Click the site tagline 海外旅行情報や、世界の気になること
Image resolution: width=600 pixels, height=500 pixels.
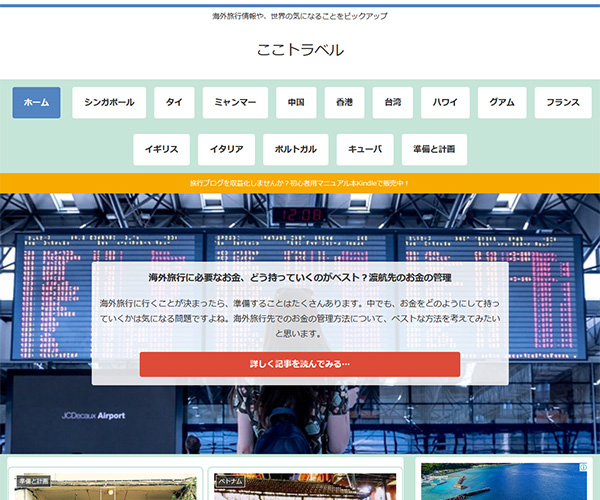tap(300, 16)
